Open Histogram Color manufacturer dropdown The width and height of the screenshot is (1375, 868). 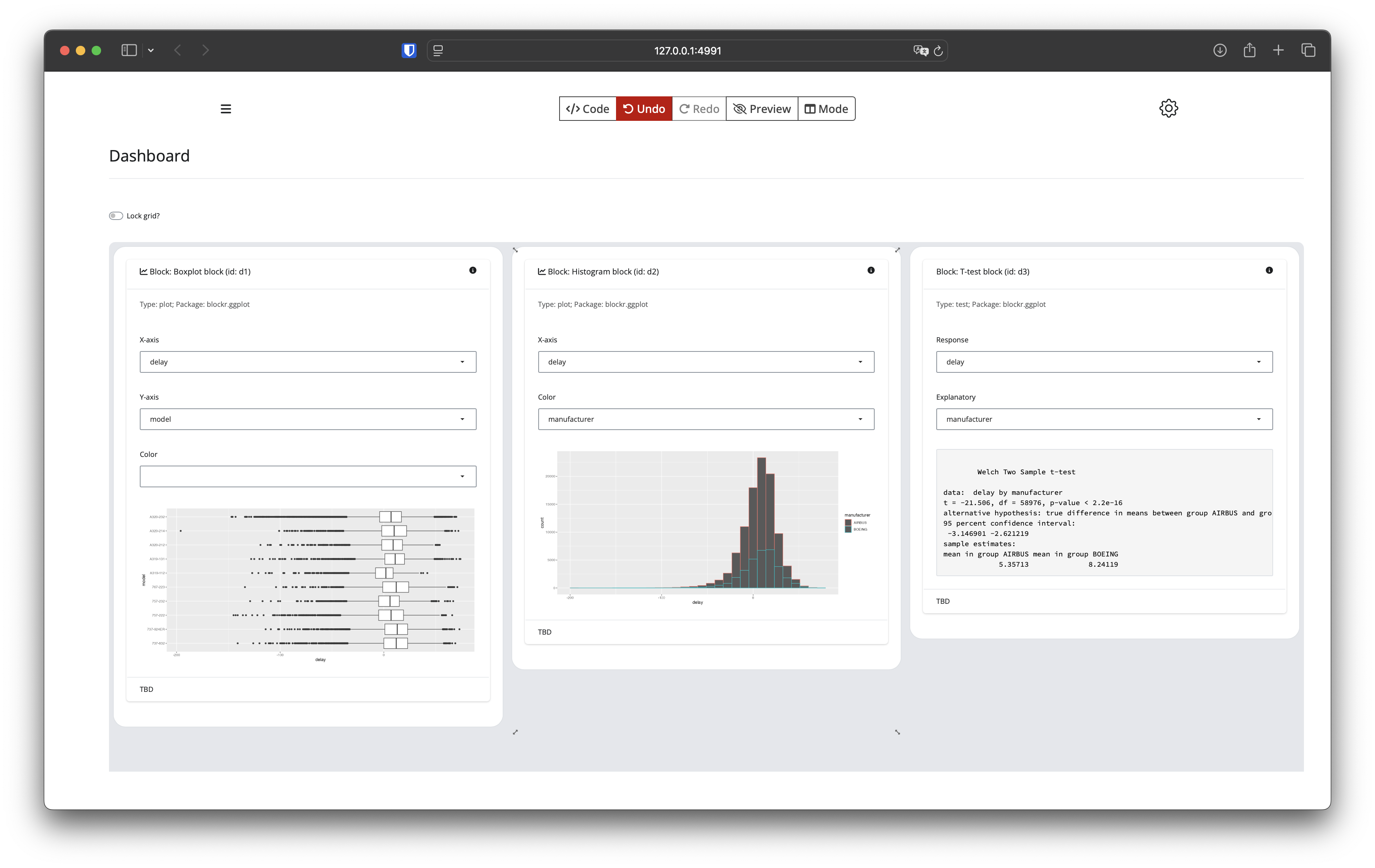click(x=705, y=419)
